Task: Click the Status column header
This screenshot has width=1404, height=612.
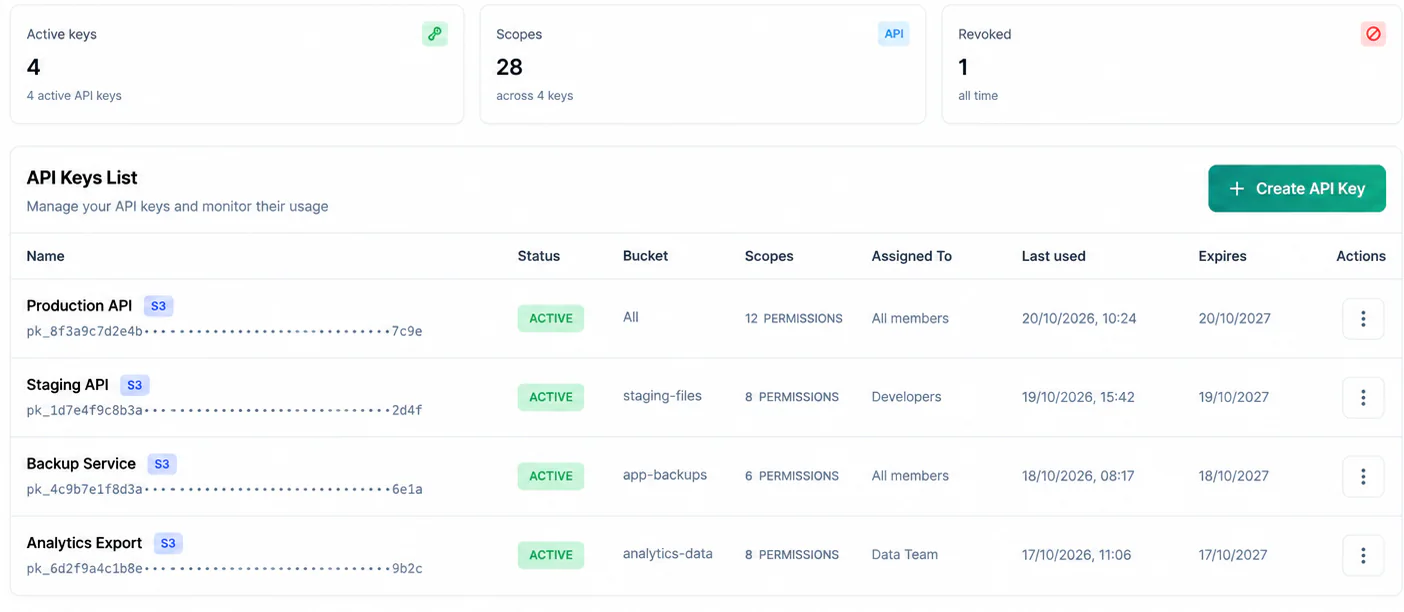Action: tap(539, 256)
